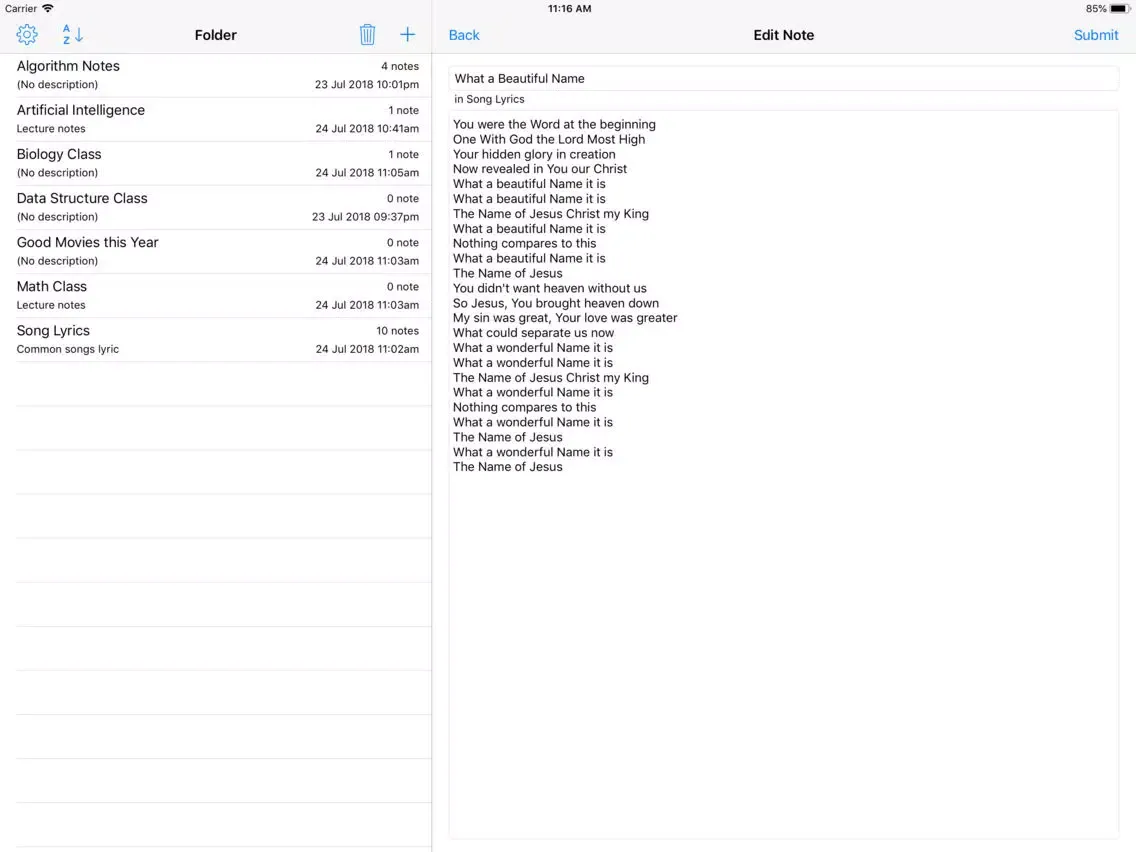The image size is (1136, 852).
Task: Check the Wi-Fi status icon
Action: pos(48,9)
